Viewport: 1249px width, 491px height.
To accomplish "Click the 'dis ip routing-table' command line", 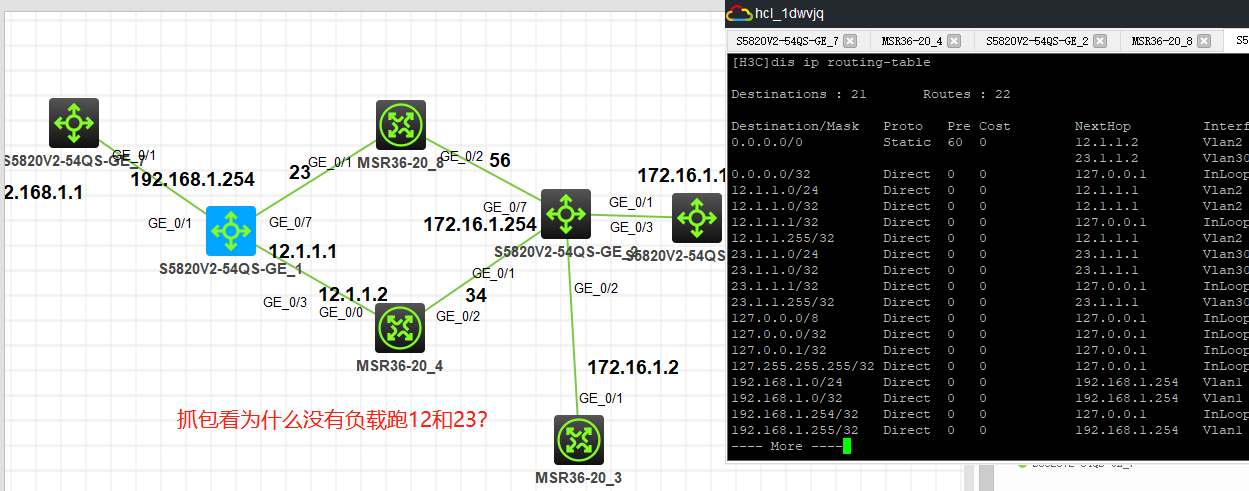I will [831, 62].
